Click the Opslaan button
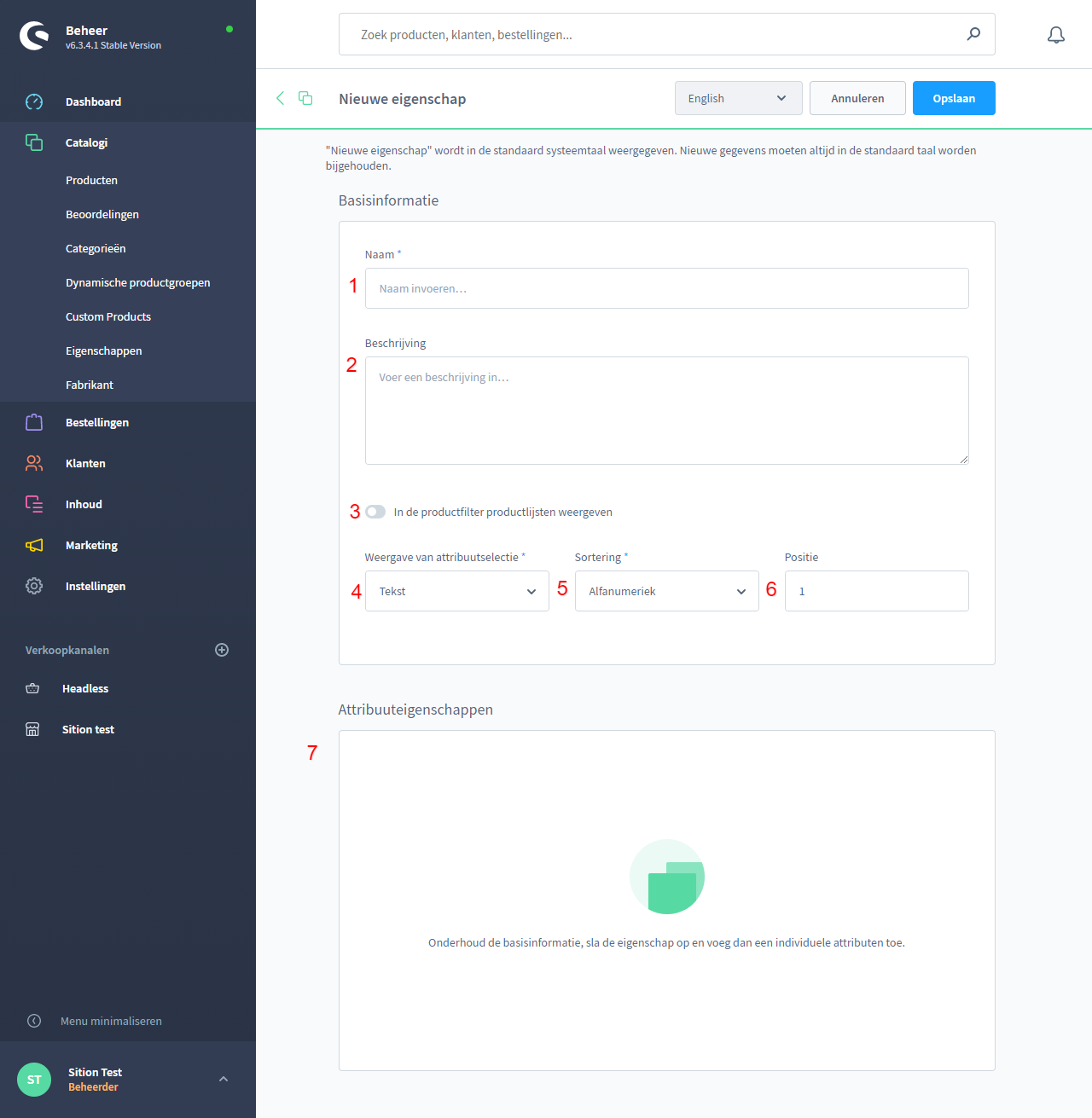Viewport: 1092px width, 1118px height. 953,98
